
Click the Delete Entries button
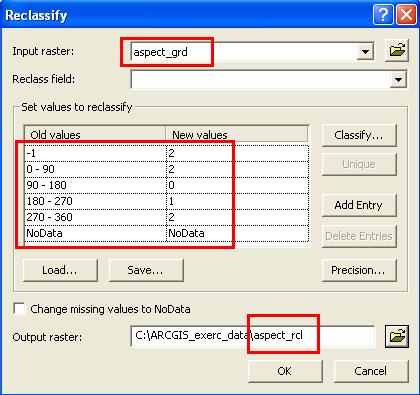pos(359,236)
